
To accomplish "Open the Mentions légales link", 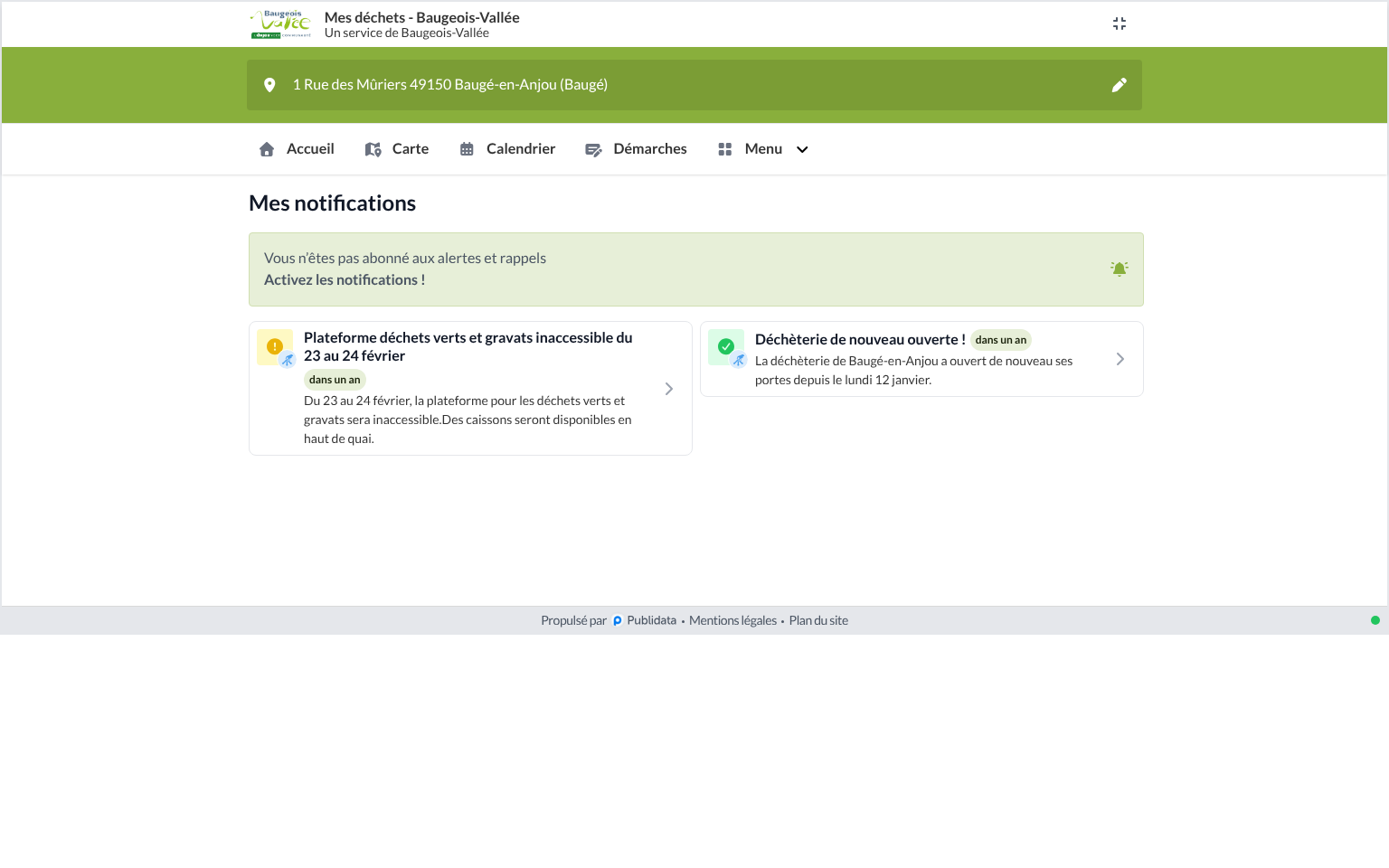I will pyautogui.click(x=732, y=620).
